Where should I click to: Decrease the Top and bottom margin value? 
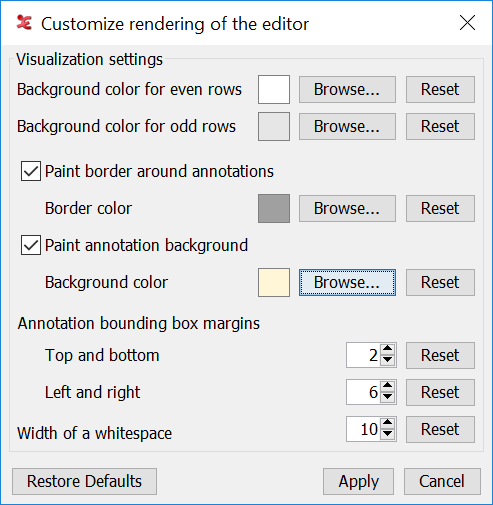387,361
